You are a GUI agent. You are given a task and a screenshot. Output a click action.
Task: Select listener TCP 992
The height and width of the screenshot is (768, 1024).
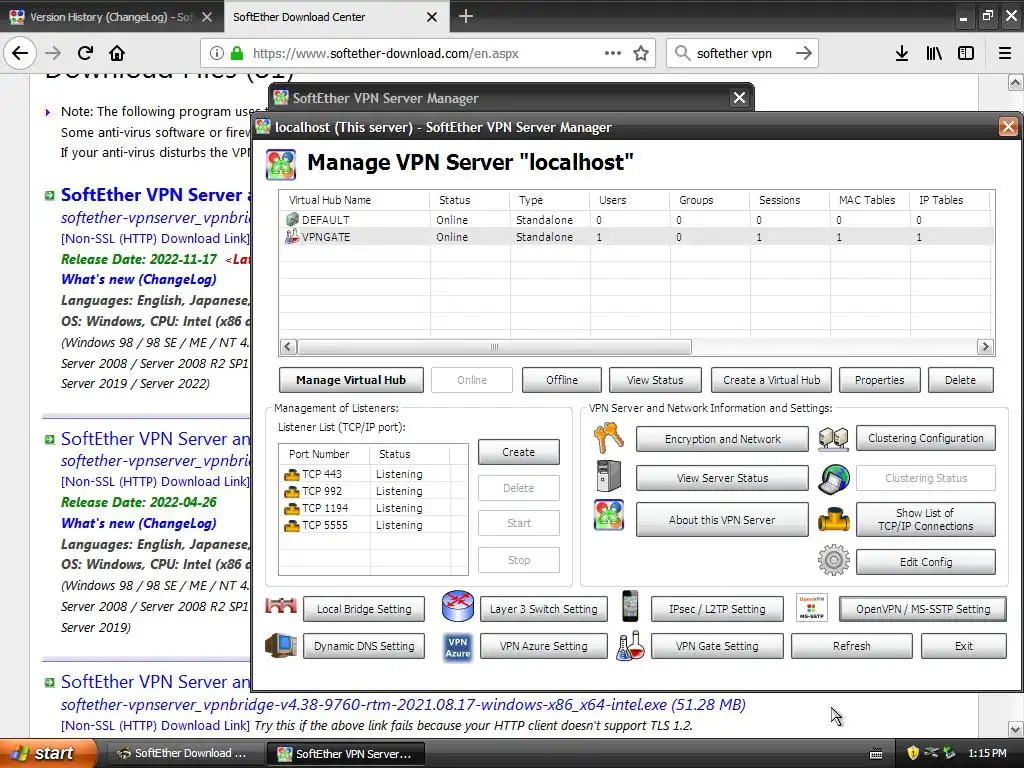tap(374, 491)
